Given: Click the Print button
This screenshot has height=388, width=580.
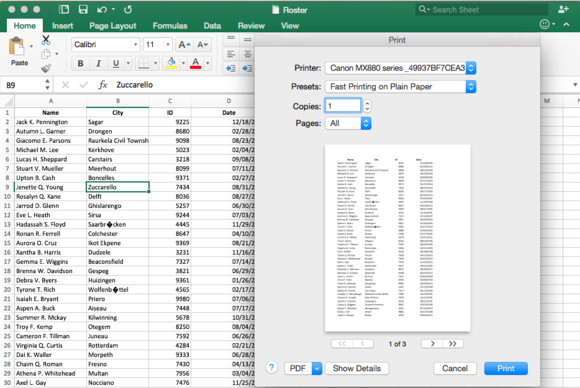Looking at the screenshot, I should pos(506,368).
